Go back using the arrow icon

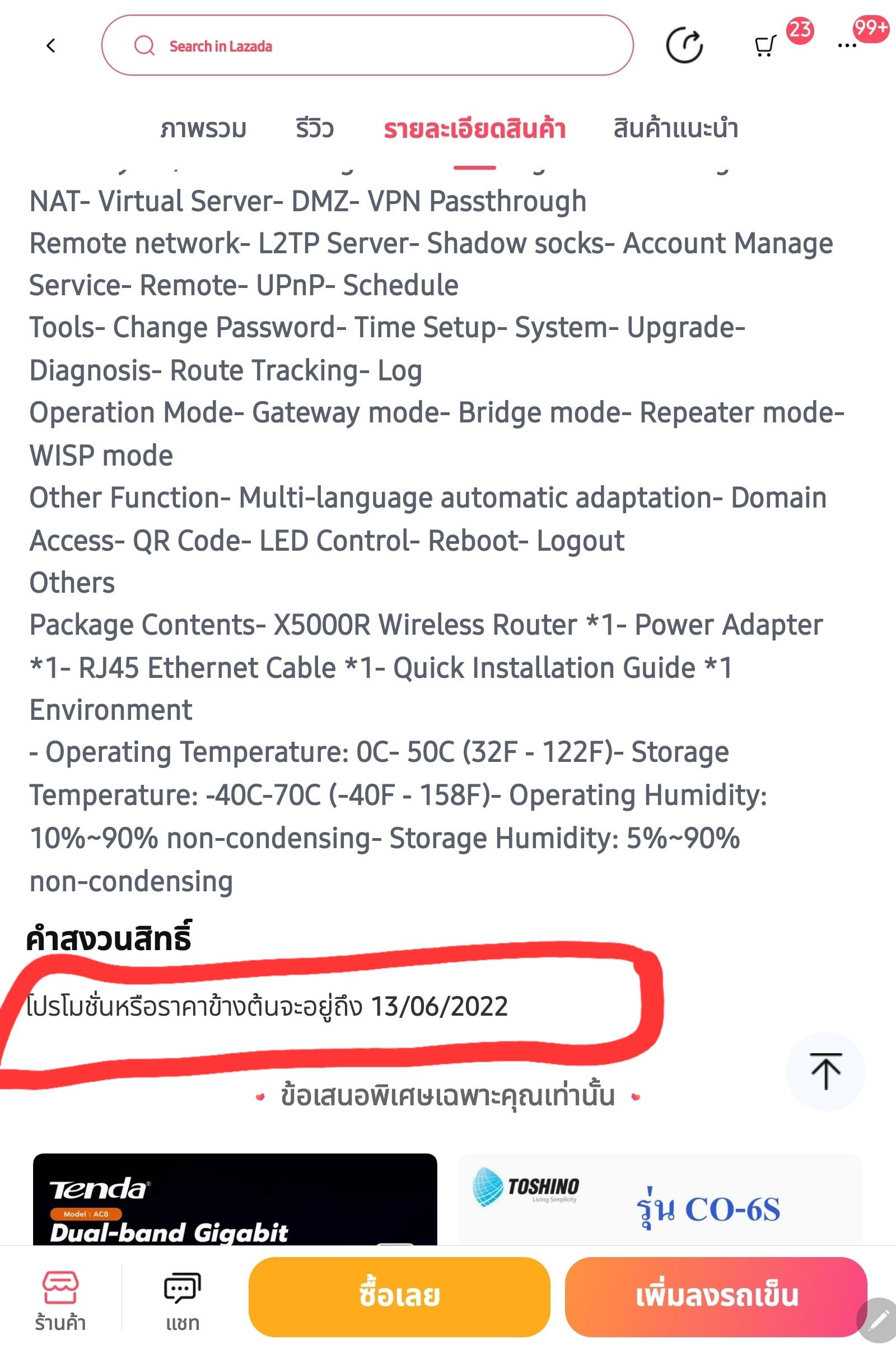click(x=51, y=46)
